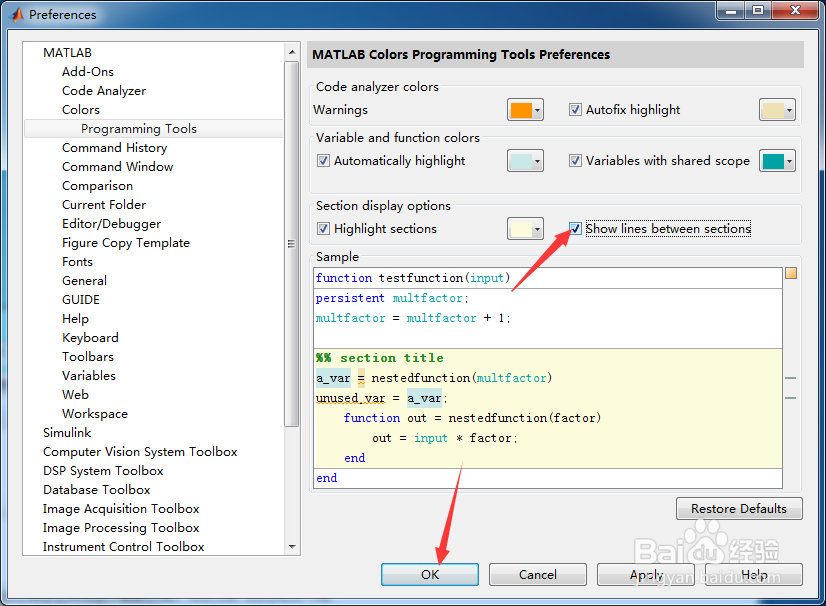The image size is (826, 606).
Task: Open Editor/Debugger preferences
Action: click(111, 223)
